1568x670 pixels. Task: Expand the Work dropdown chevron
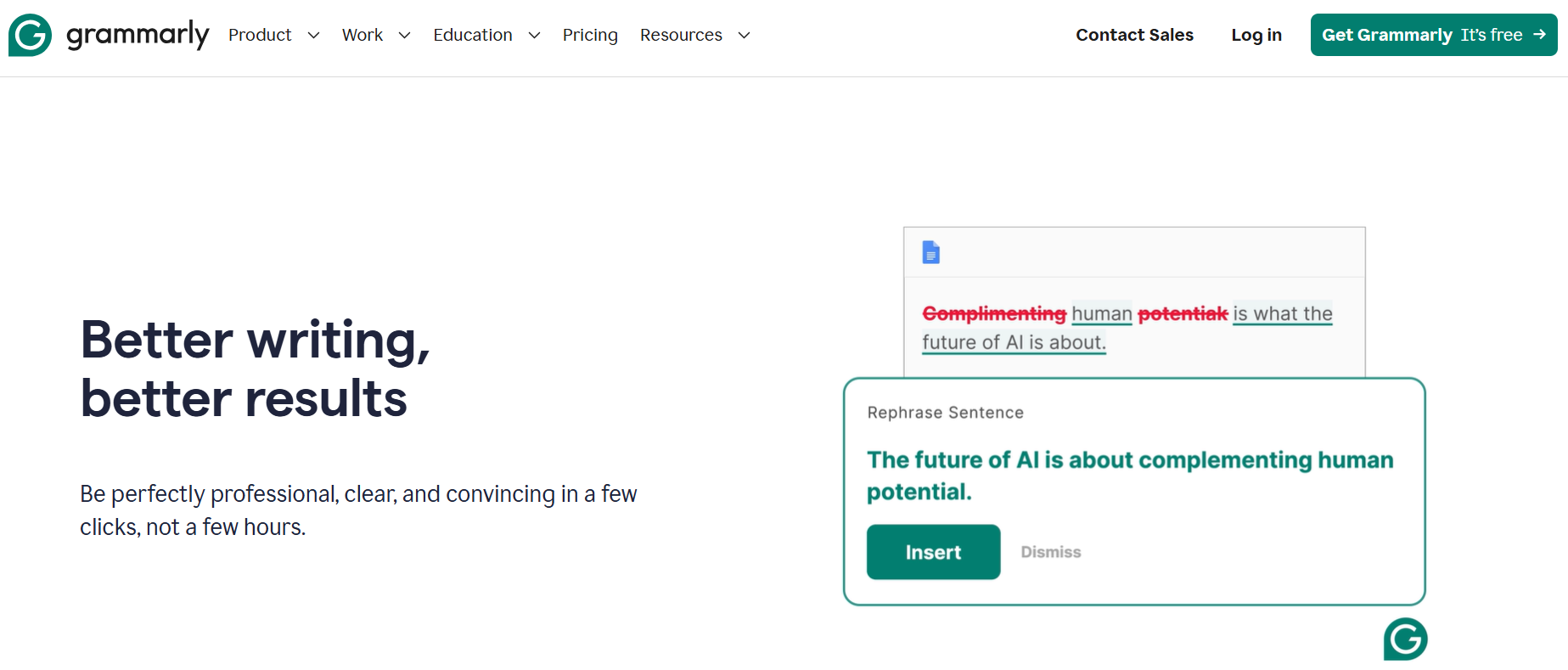[x=404, y=36]
